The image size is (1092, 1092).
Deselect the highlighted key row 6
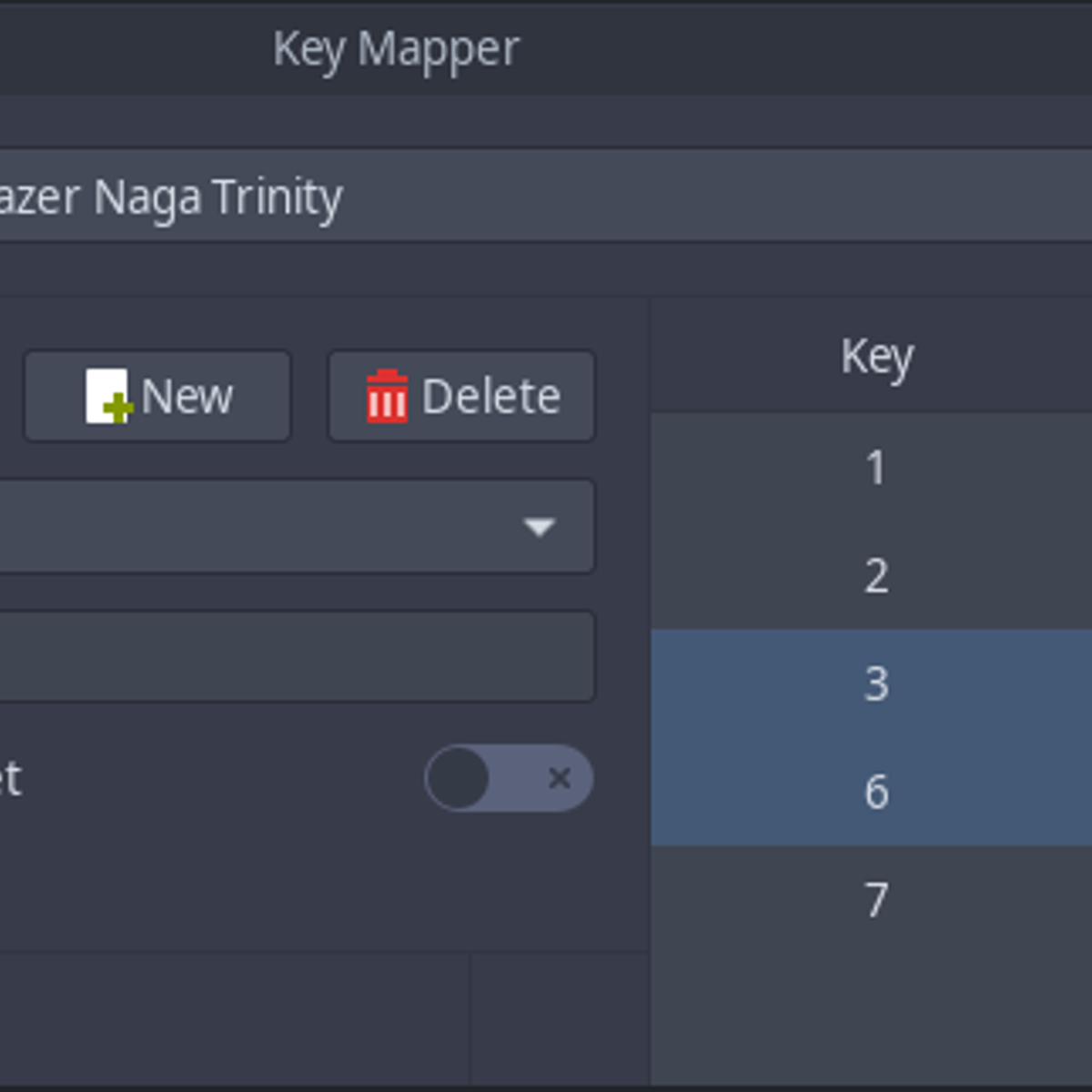[x=875, y=792]
